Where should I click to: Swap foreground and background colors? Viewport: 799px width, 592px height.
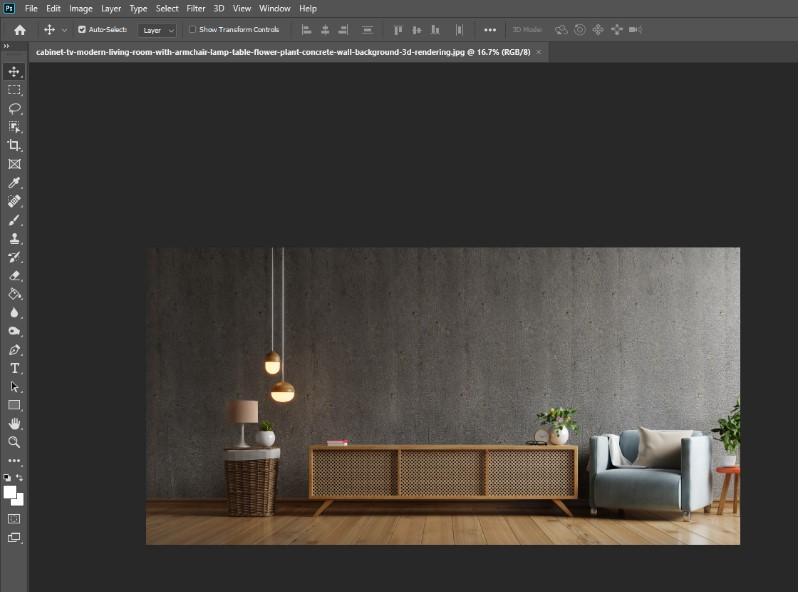click(x=19, y=477)
